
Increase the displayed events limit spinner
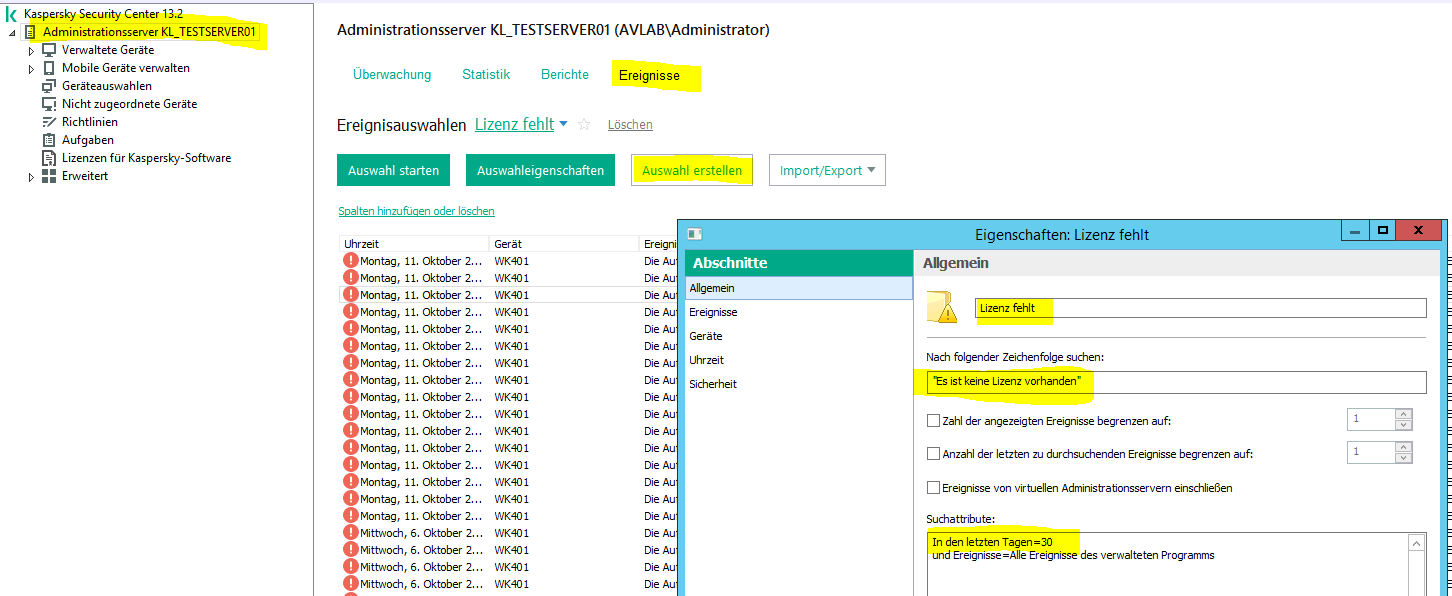[1404, 414]
